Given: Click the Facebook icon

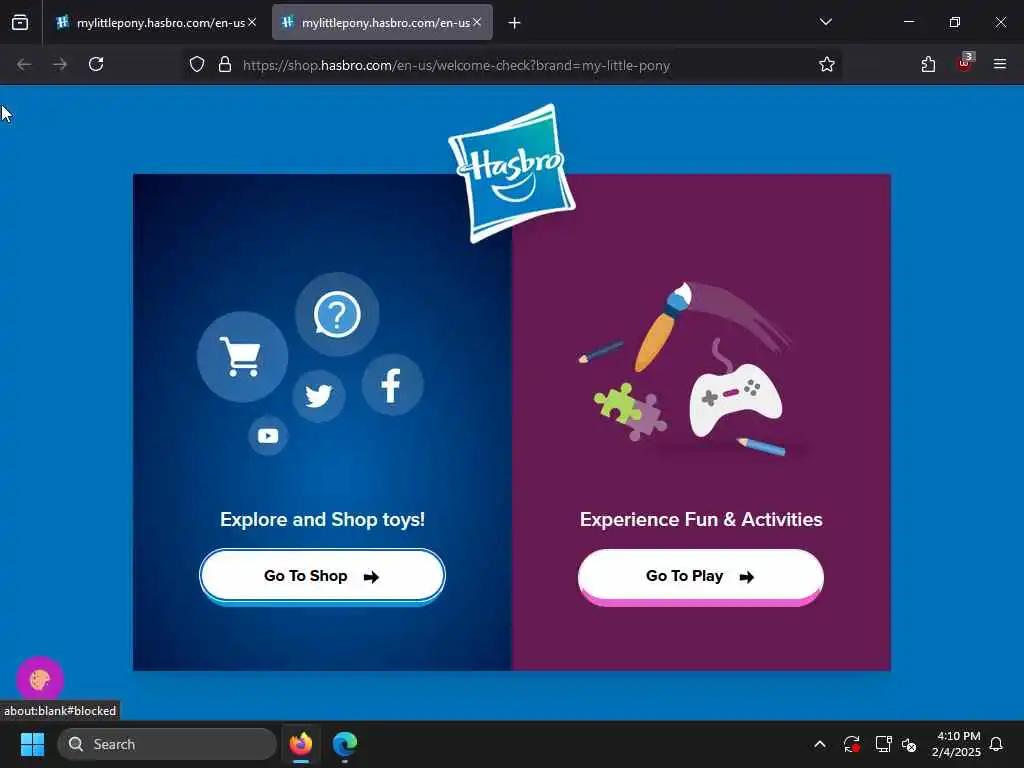Looking at the screenshot, I should [392, 385].
